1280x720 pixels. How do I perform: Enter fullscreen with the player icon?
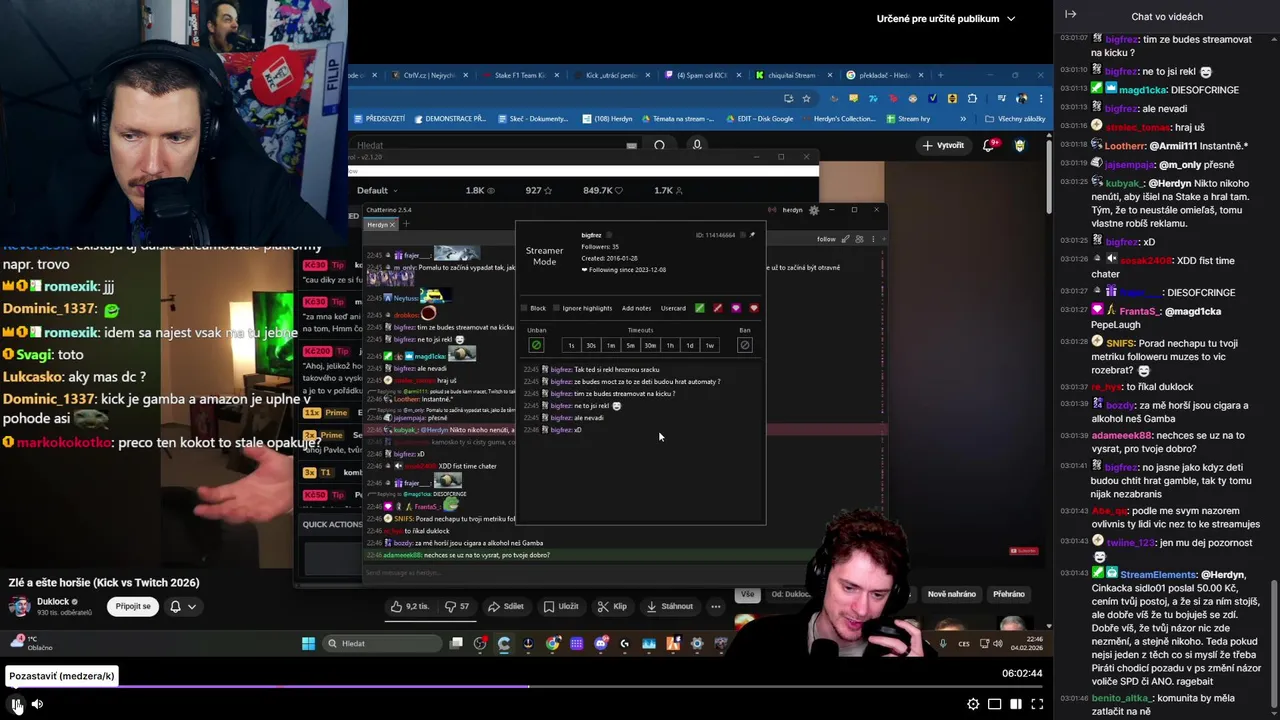coord(1037,704)
